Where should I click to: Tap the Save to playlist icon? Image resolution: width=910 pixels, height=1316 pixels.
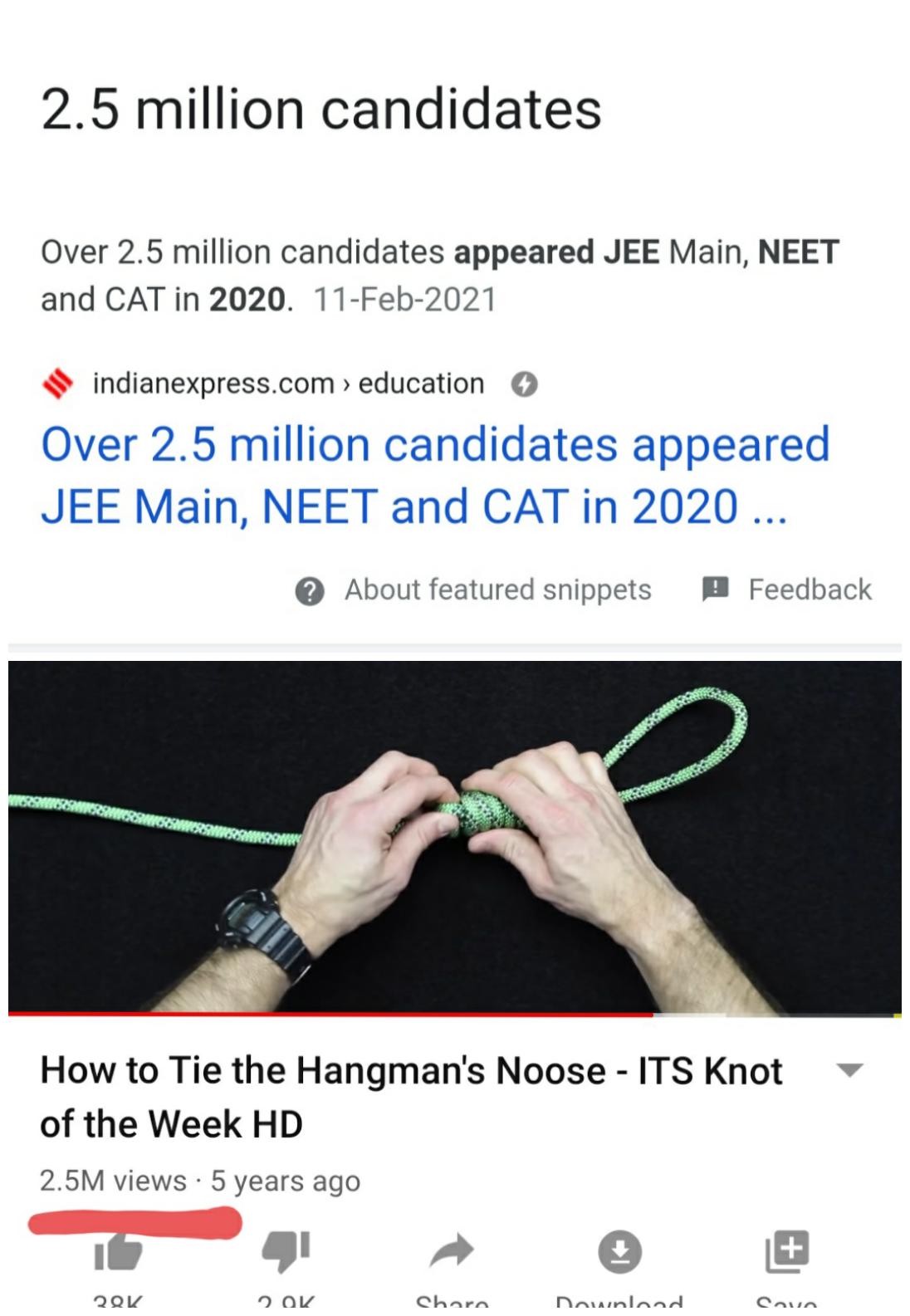[x=785, y=1252]
